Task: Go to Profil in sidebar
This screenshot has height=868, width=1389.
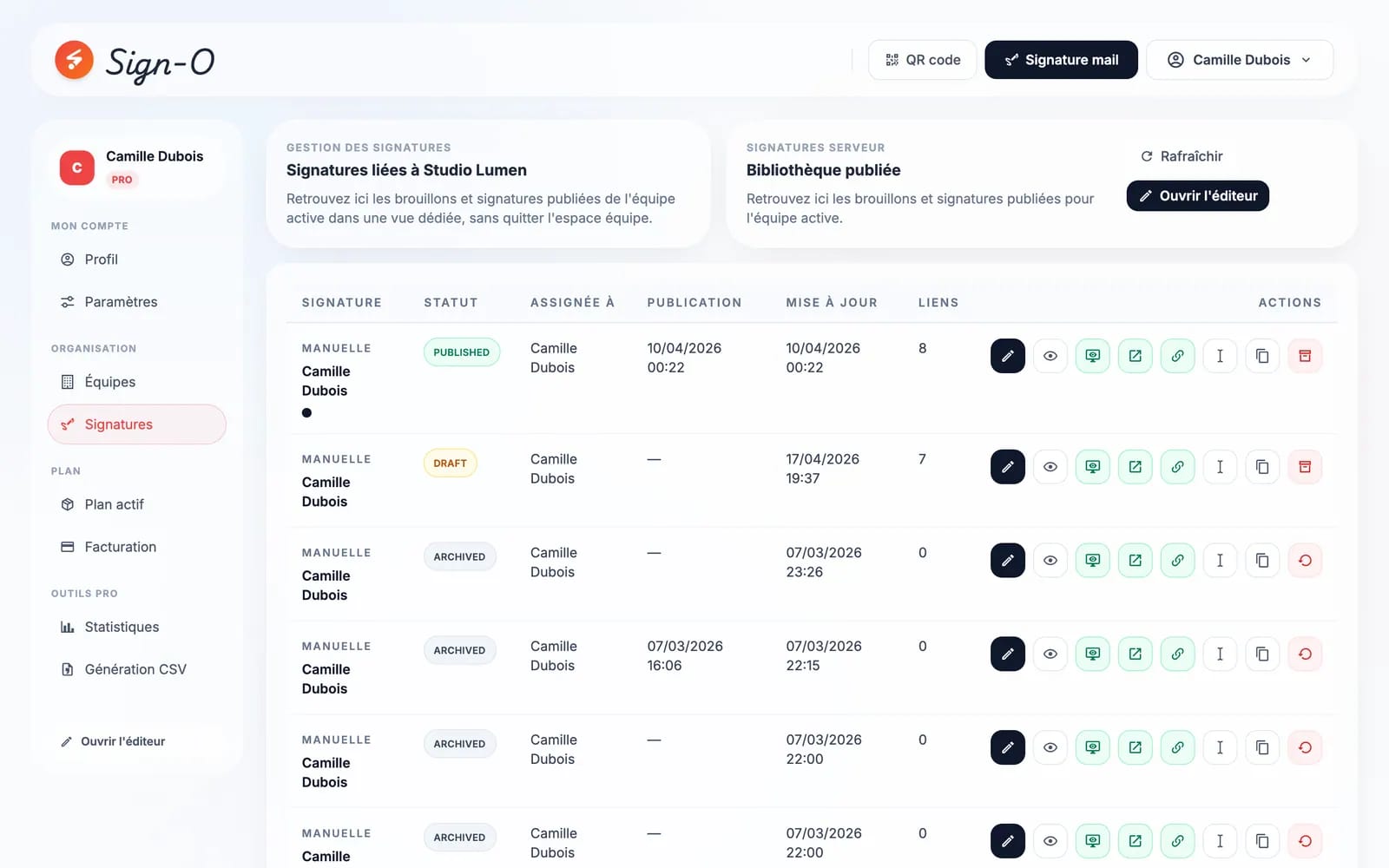Action: pyautogui.click(x=137, y=260)
